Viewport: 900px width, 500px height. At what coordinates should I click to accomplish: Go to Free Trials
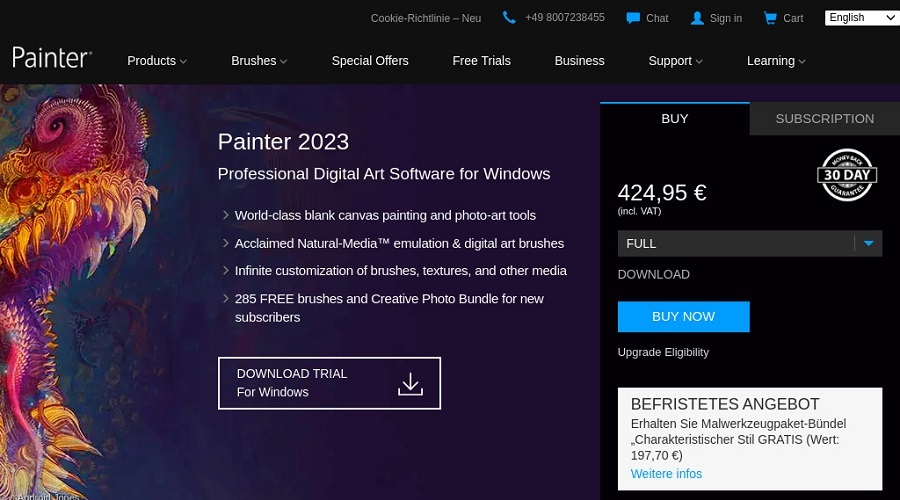481,61
